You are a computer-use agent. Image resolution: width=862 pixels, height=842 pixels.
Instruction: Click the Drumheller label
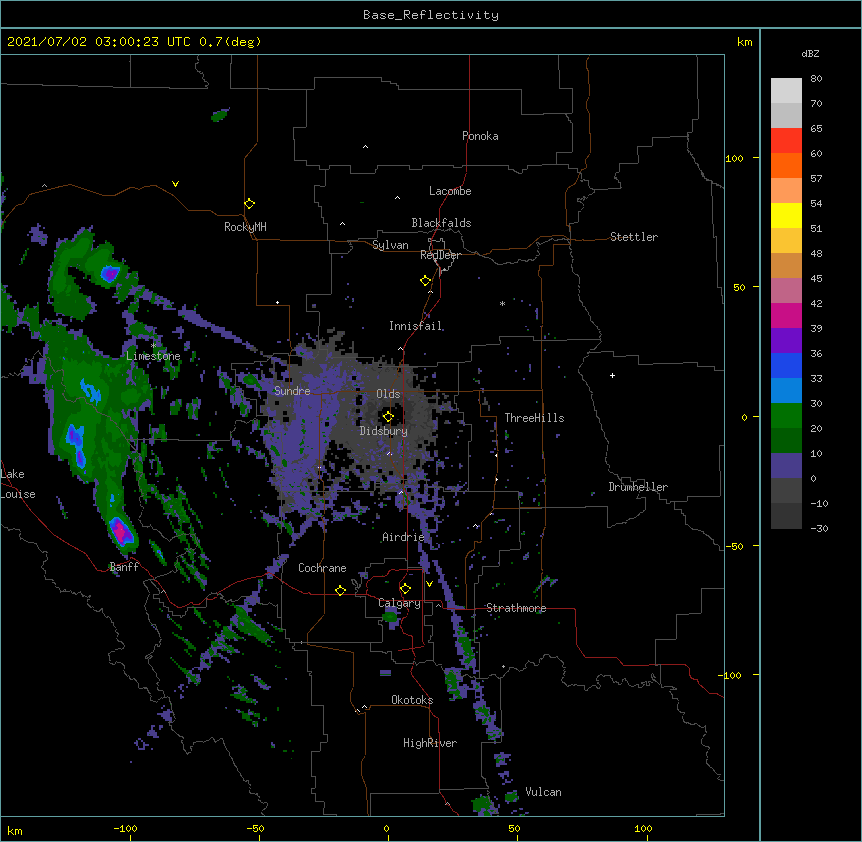tap(638, 486)
